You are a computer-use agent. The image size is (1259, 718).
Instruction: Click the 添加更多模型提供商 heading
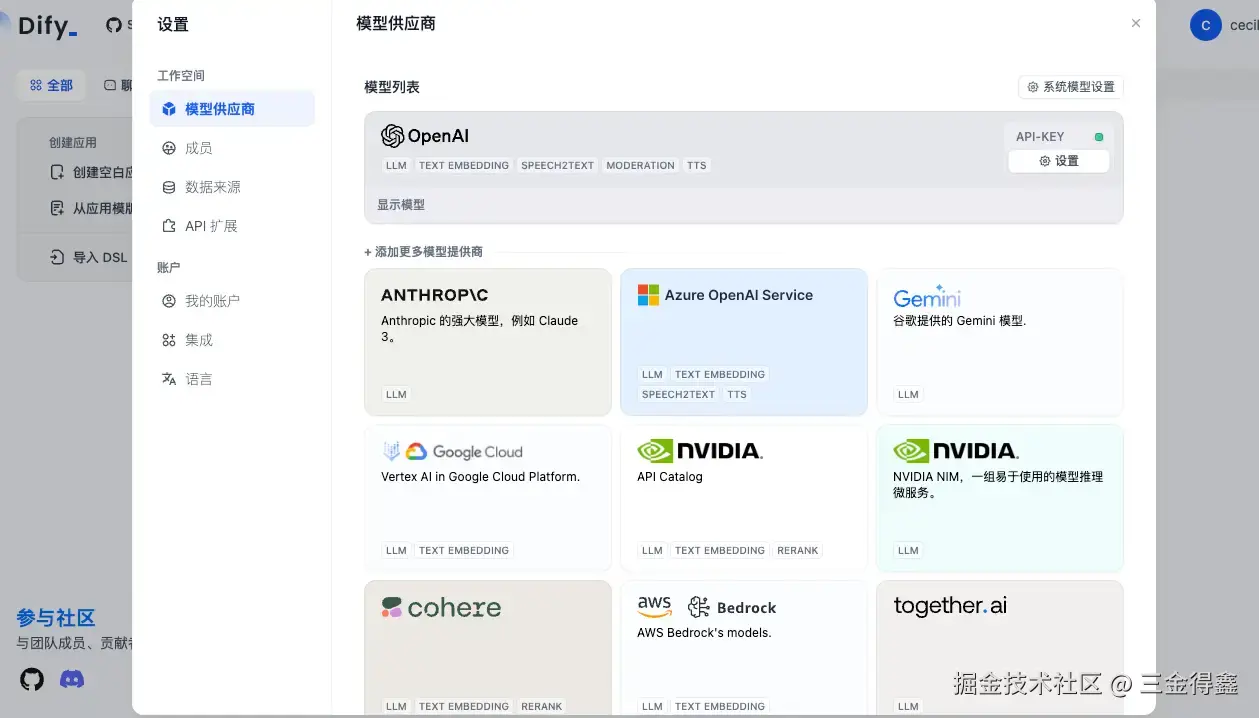(424, 252)
